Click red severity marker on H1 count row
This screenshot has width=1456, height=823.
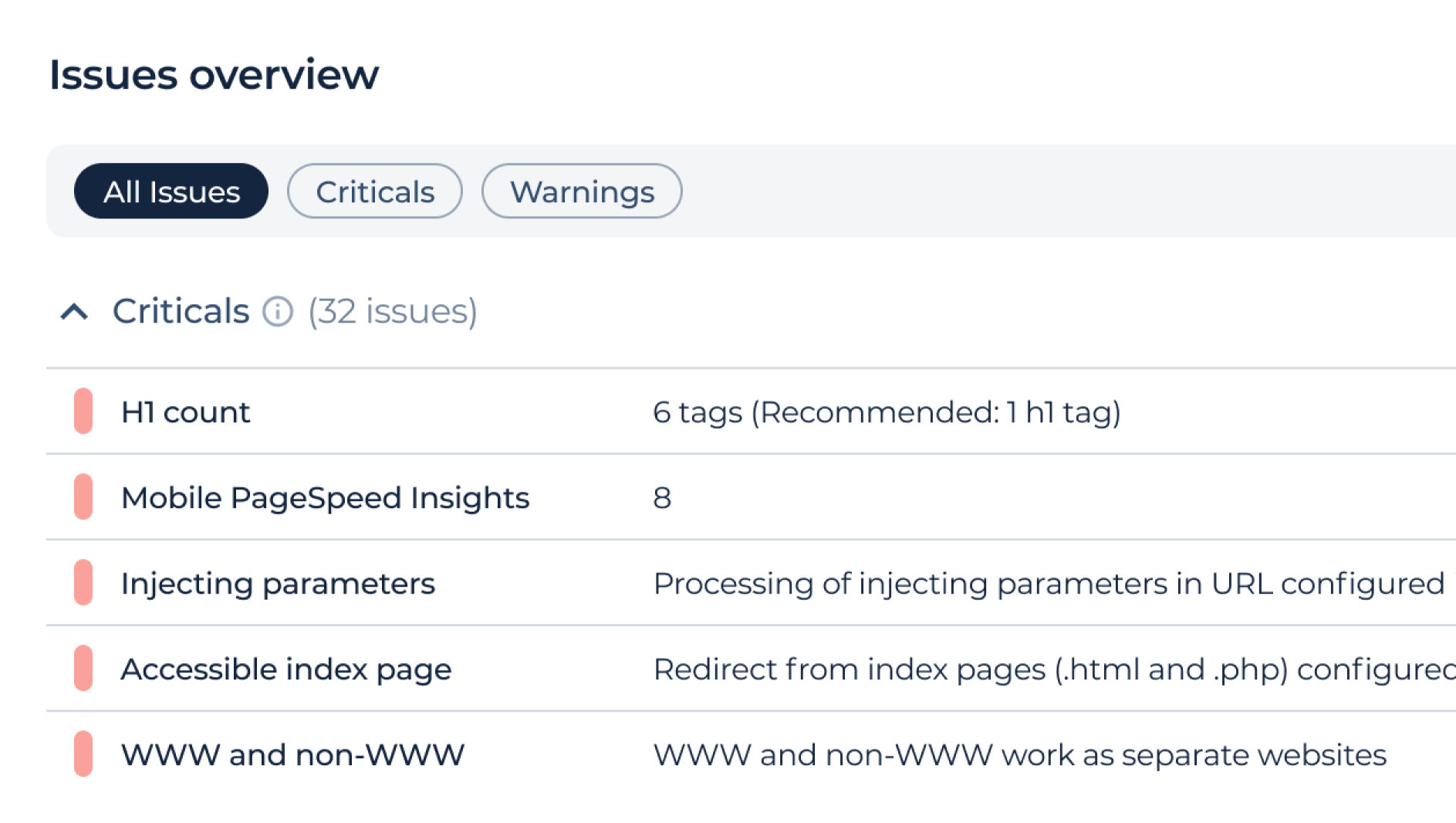point(83,411)
